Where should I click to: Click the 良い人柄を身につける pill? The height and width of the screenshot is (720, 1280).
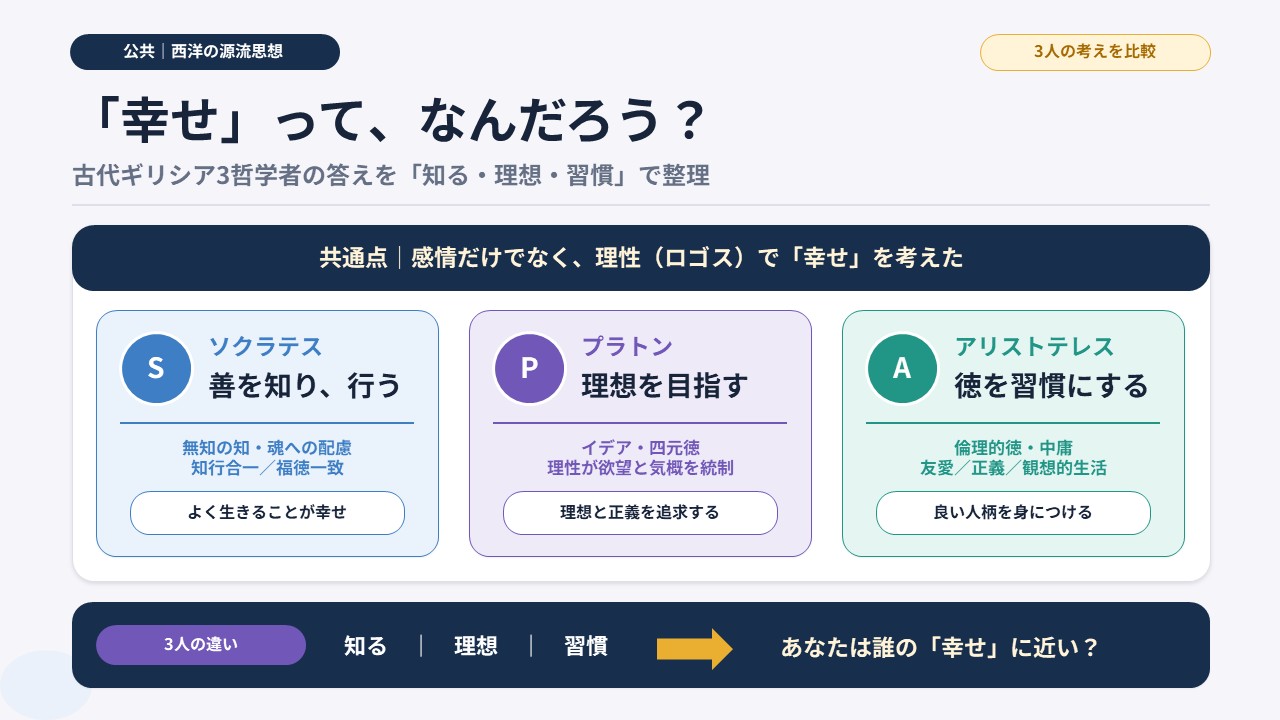1013,513
